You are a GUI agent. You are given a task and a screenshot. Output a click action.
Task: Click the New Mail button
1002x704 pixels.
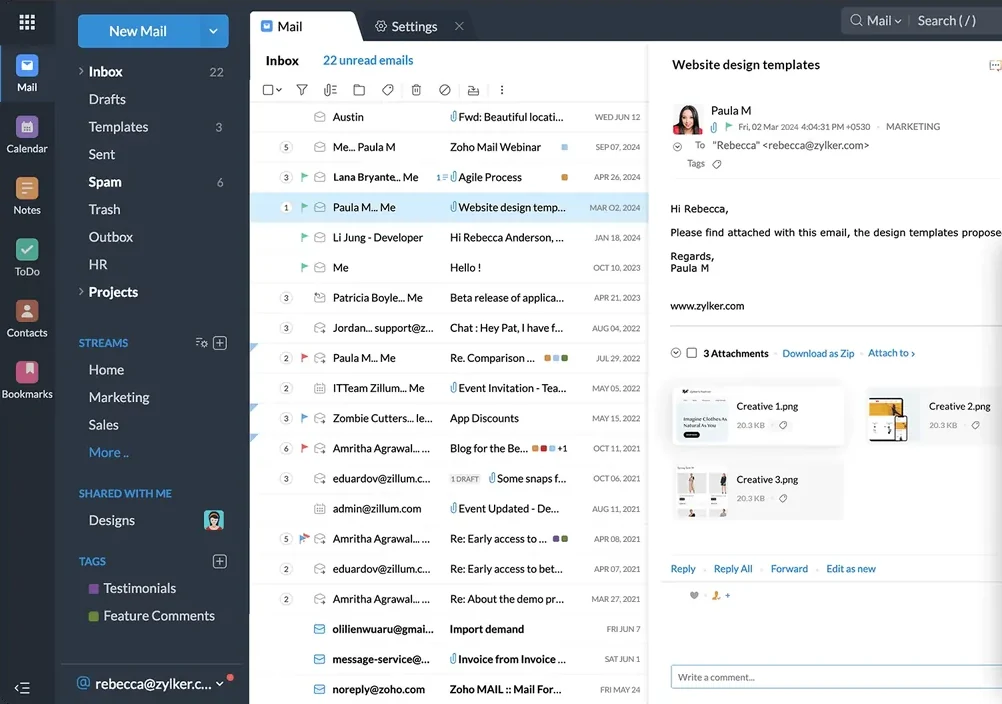coord(137,31)
